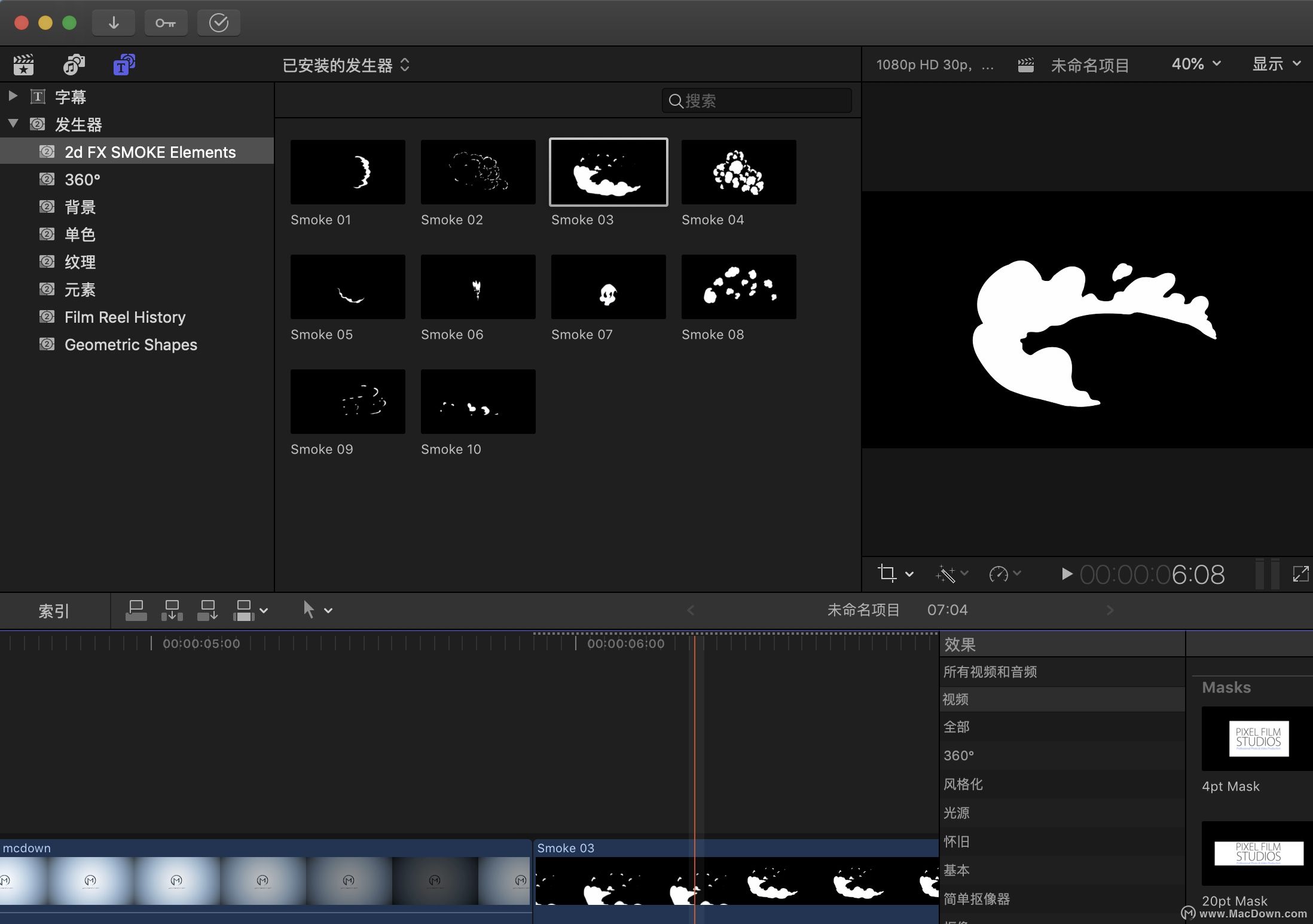Play the viewer with play button
The image size is (1313, 924).
point(1066,574)
